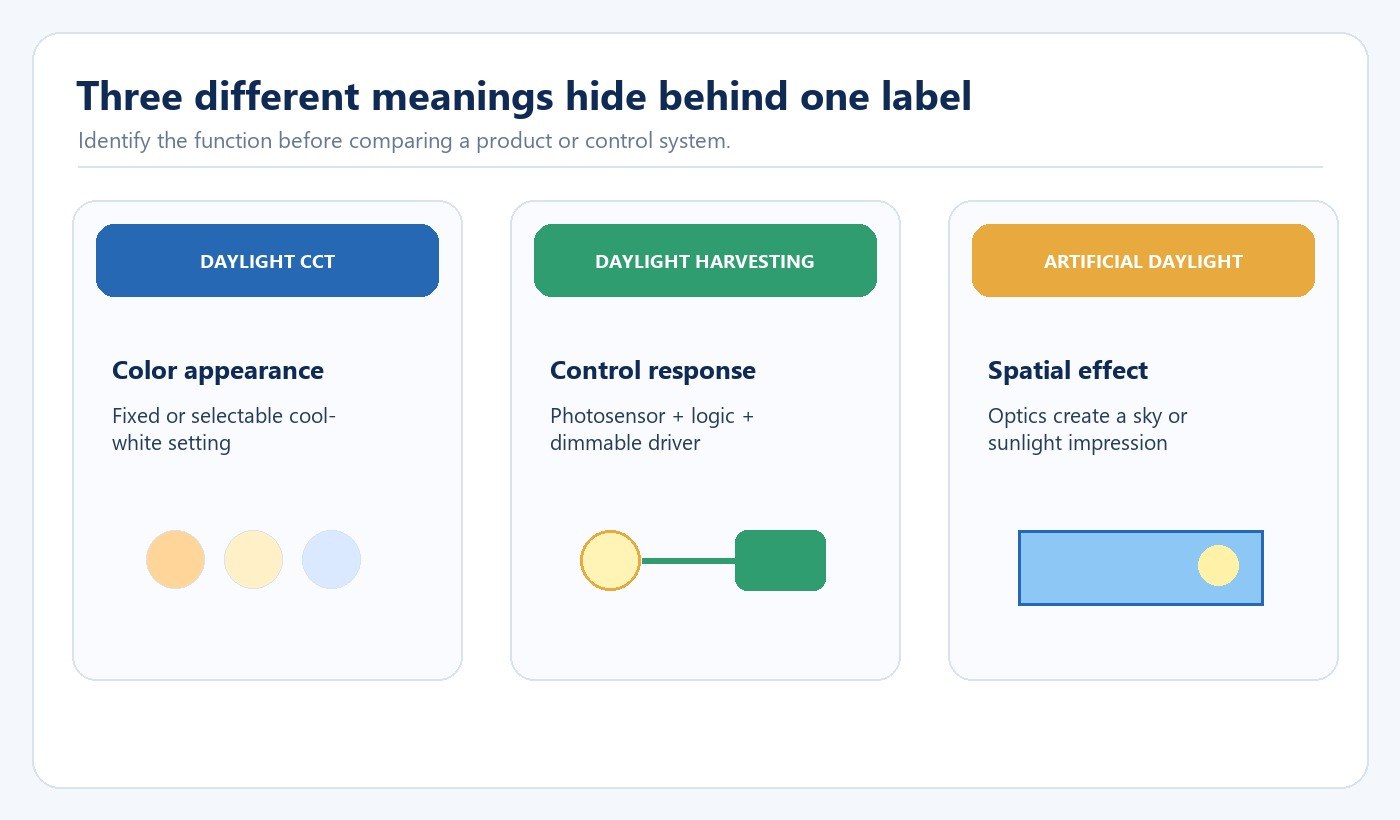The image size is (1400, 820).
Task: Click the blue sky panel illustration
Action: pyautogui.click(x=1141, y=567)
